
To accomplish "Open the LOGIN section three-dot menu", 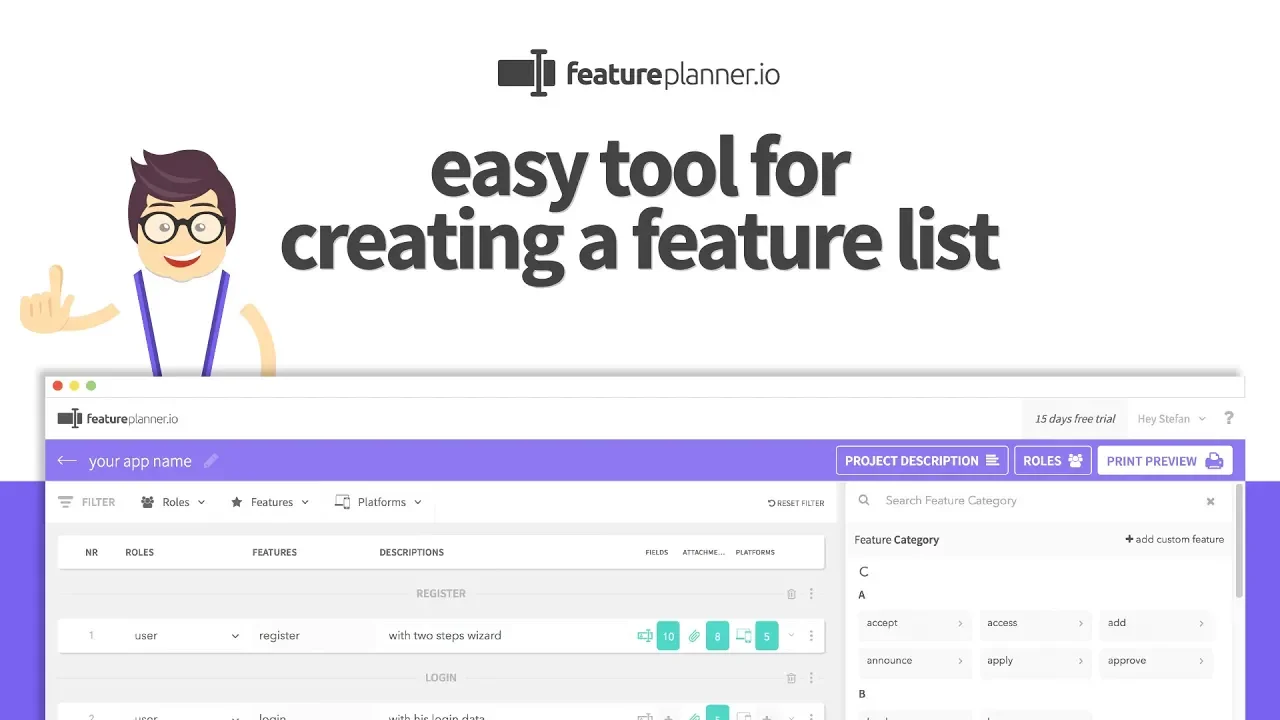I will [811, 678].
